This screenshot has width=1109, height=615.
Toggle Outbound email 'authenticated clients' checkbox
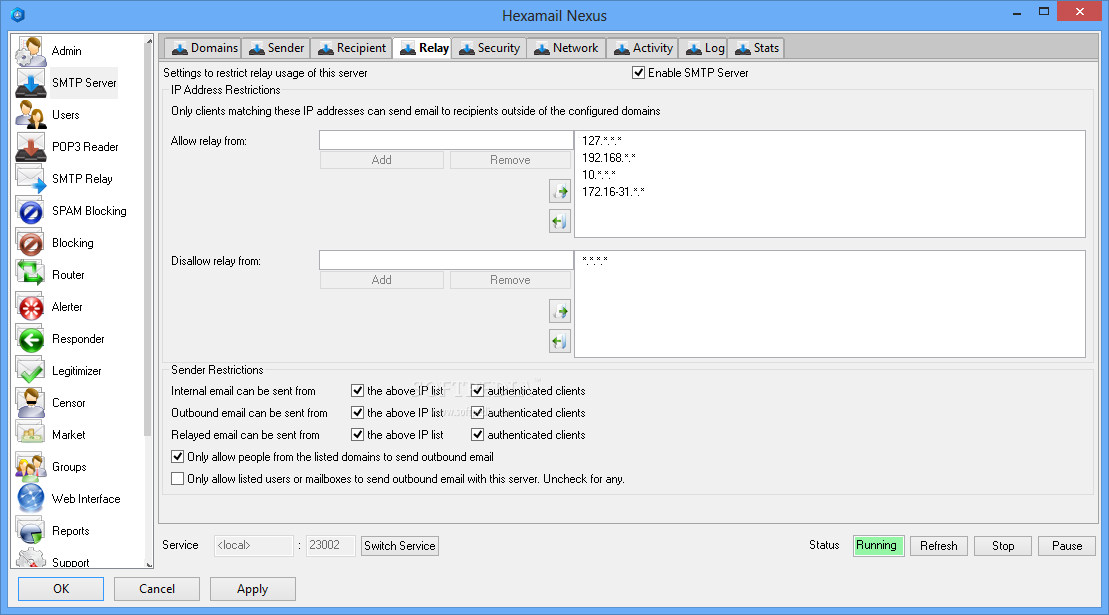pos(477,413)
